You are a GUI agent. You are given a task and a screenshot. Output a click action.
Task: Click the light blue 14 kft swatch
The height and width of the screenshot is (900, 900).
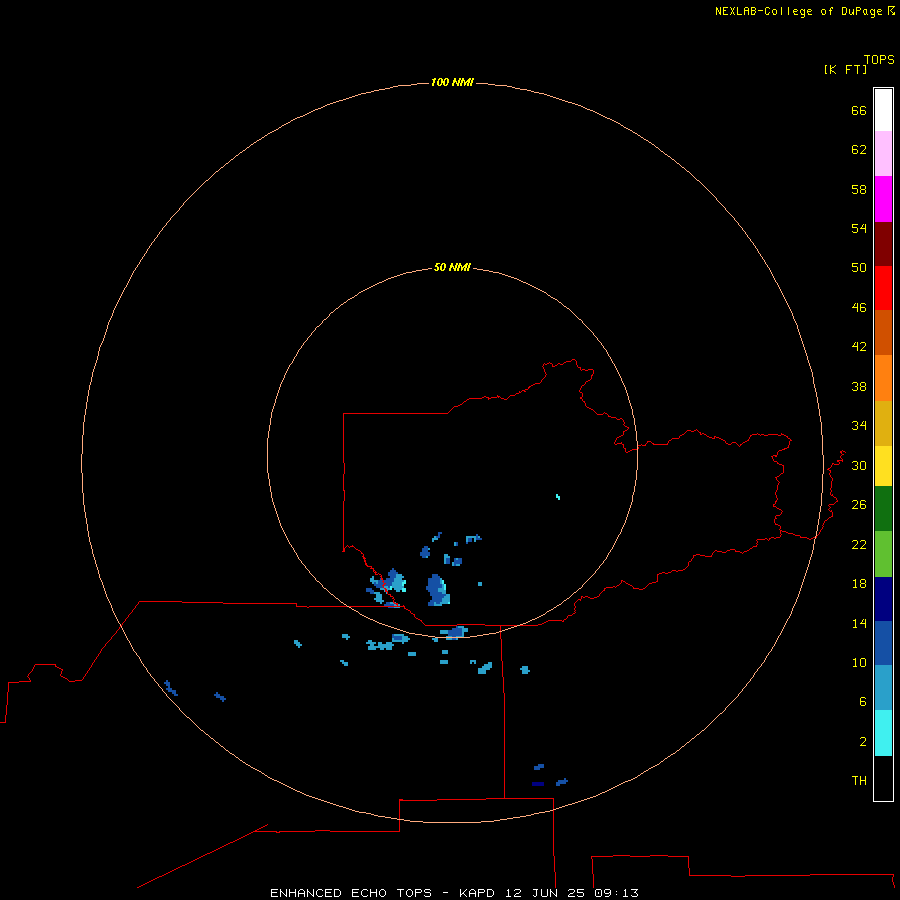click(x=883, y=688)
